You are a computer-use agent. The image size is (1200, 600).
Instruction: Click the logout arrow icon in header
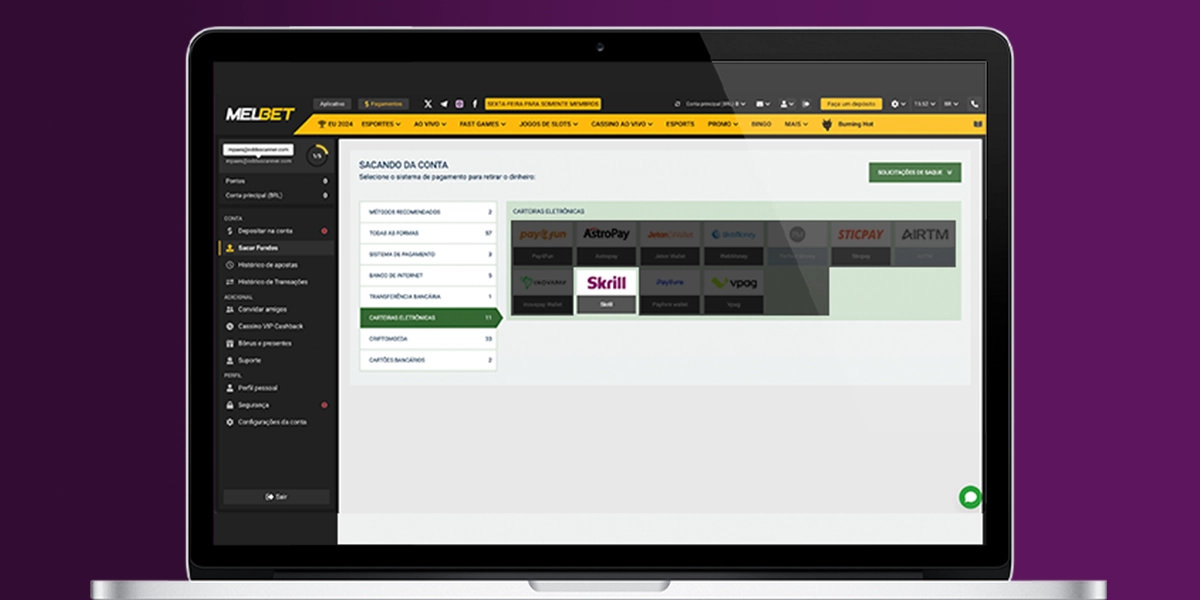click(x=806, y=104)
